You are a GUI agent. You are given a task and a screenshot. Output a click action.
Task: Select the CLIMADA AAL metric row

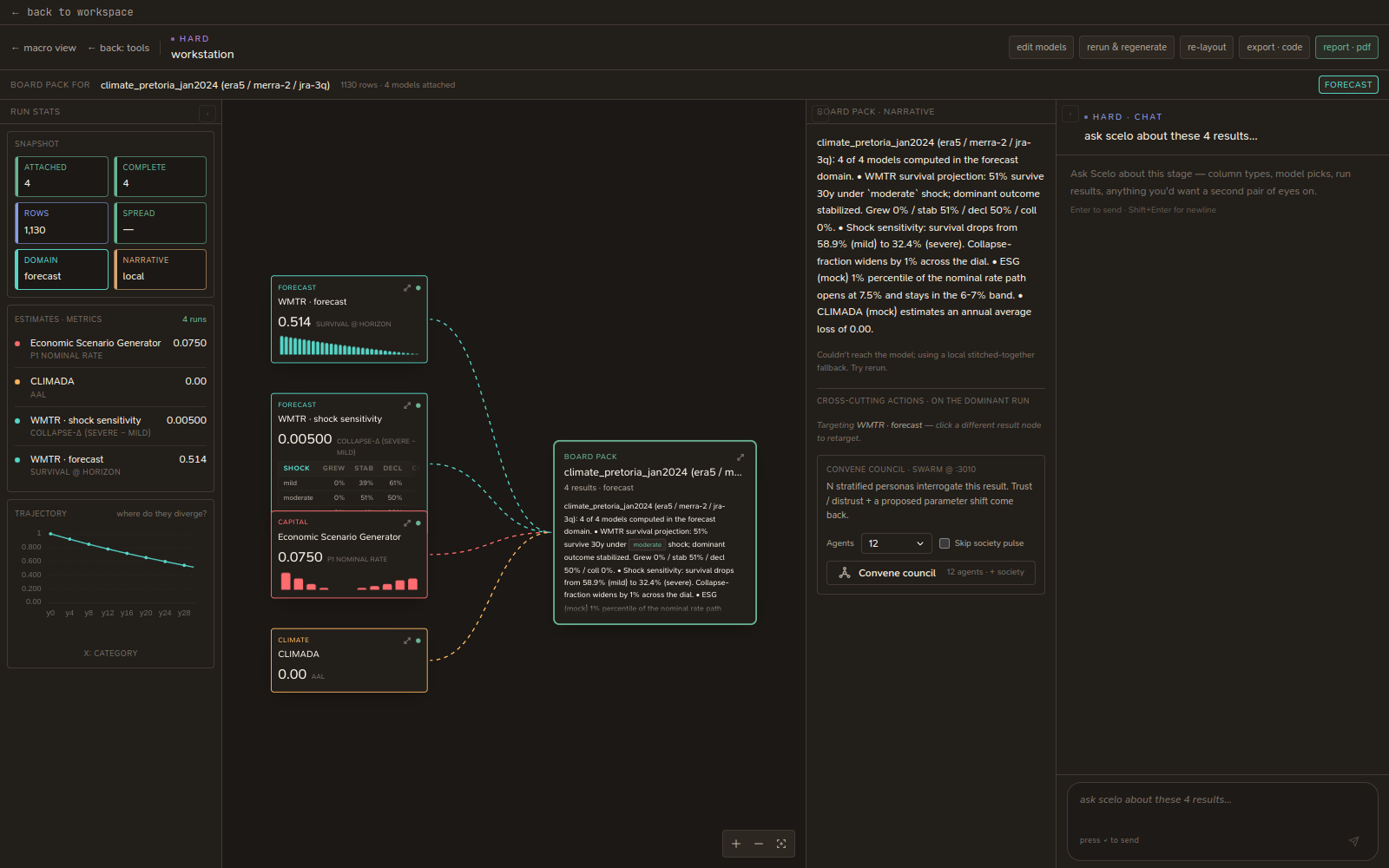pyautogui.click(x=110, y=388)
